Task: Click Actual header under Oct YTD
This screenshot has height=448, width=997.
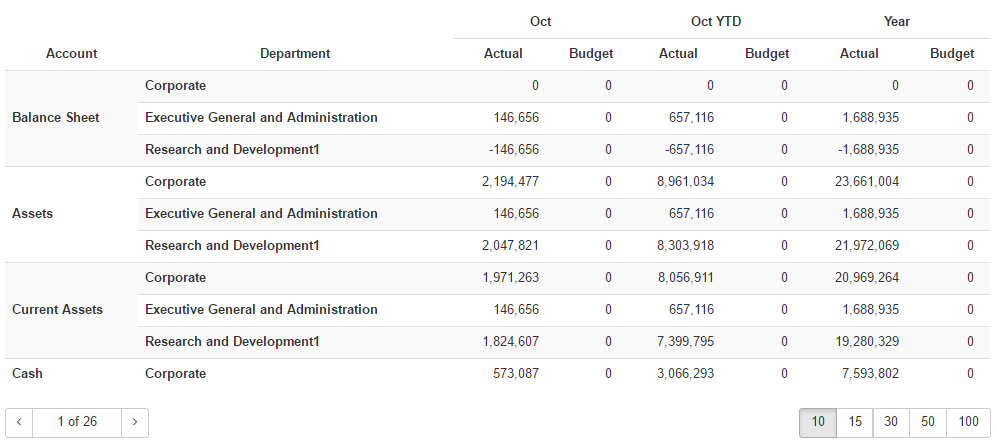Action: coord(678,54)
